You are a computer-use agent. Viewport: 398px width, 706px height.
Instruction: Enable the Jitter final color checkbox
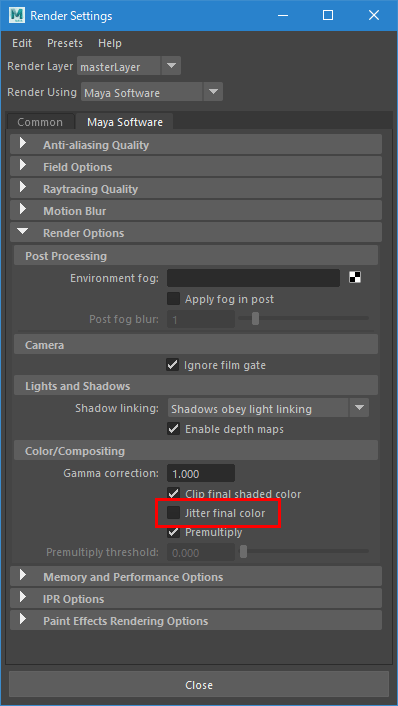coord(173,513)
